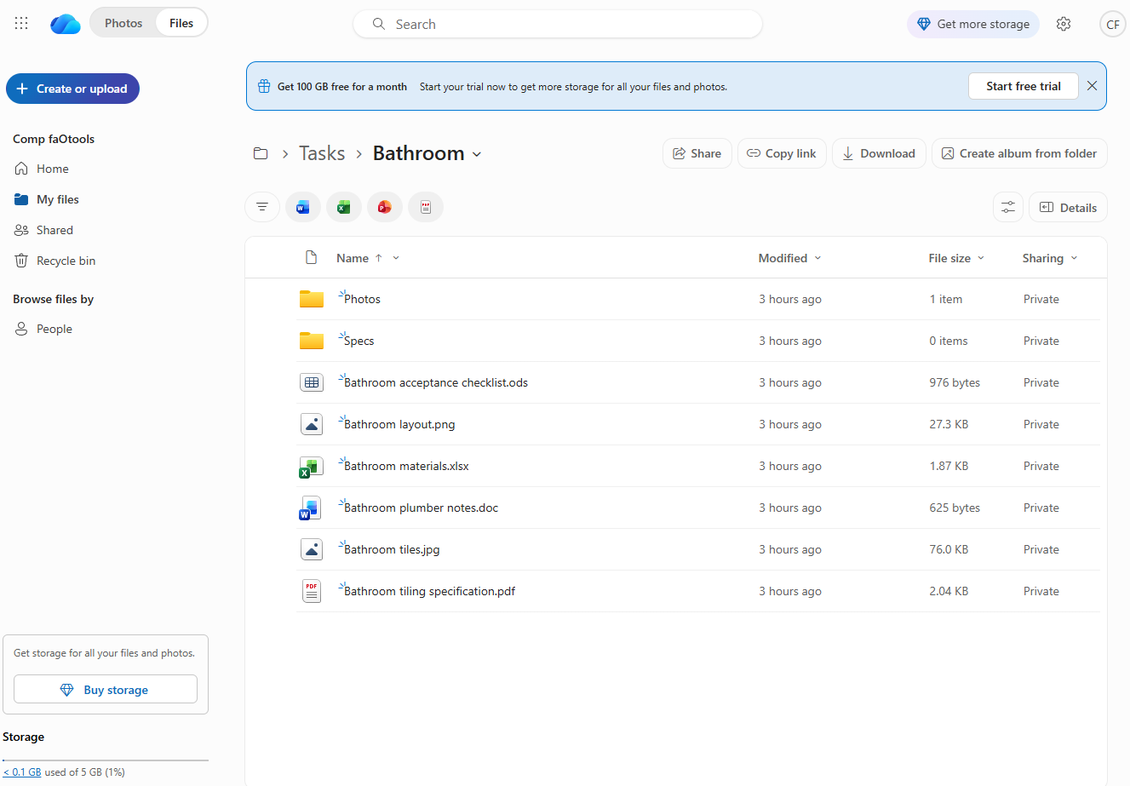Open the Photos folder name
This screenshot has width=1130, height=786.
(x=362, y=299)
